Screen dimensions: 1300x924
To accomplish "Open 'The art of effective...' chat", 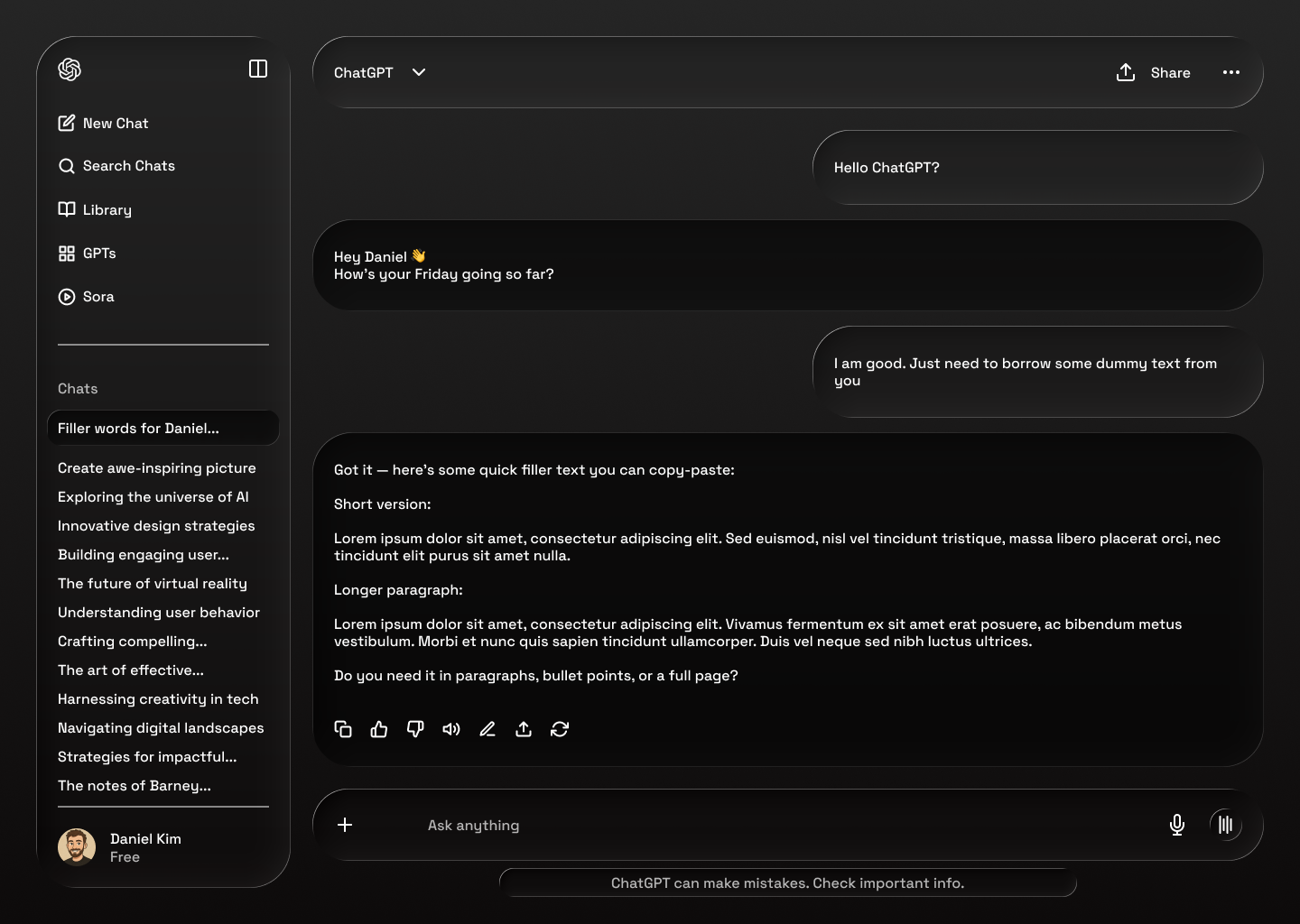I will [x=131, y=670].
